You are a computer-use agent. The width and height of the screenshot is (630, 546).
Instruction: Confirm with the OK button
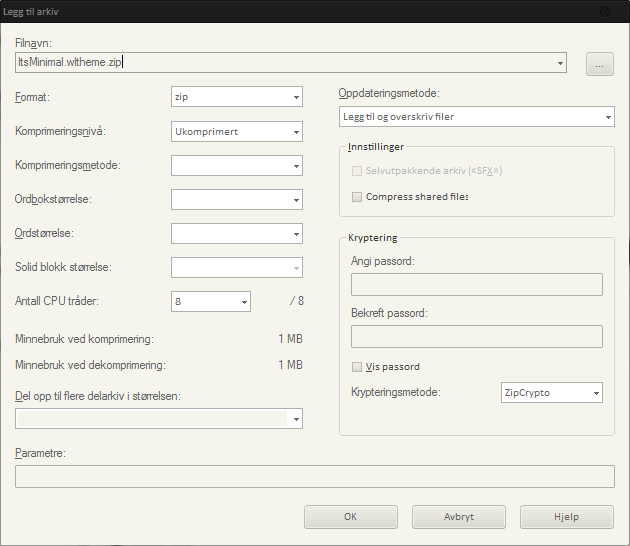351,517
